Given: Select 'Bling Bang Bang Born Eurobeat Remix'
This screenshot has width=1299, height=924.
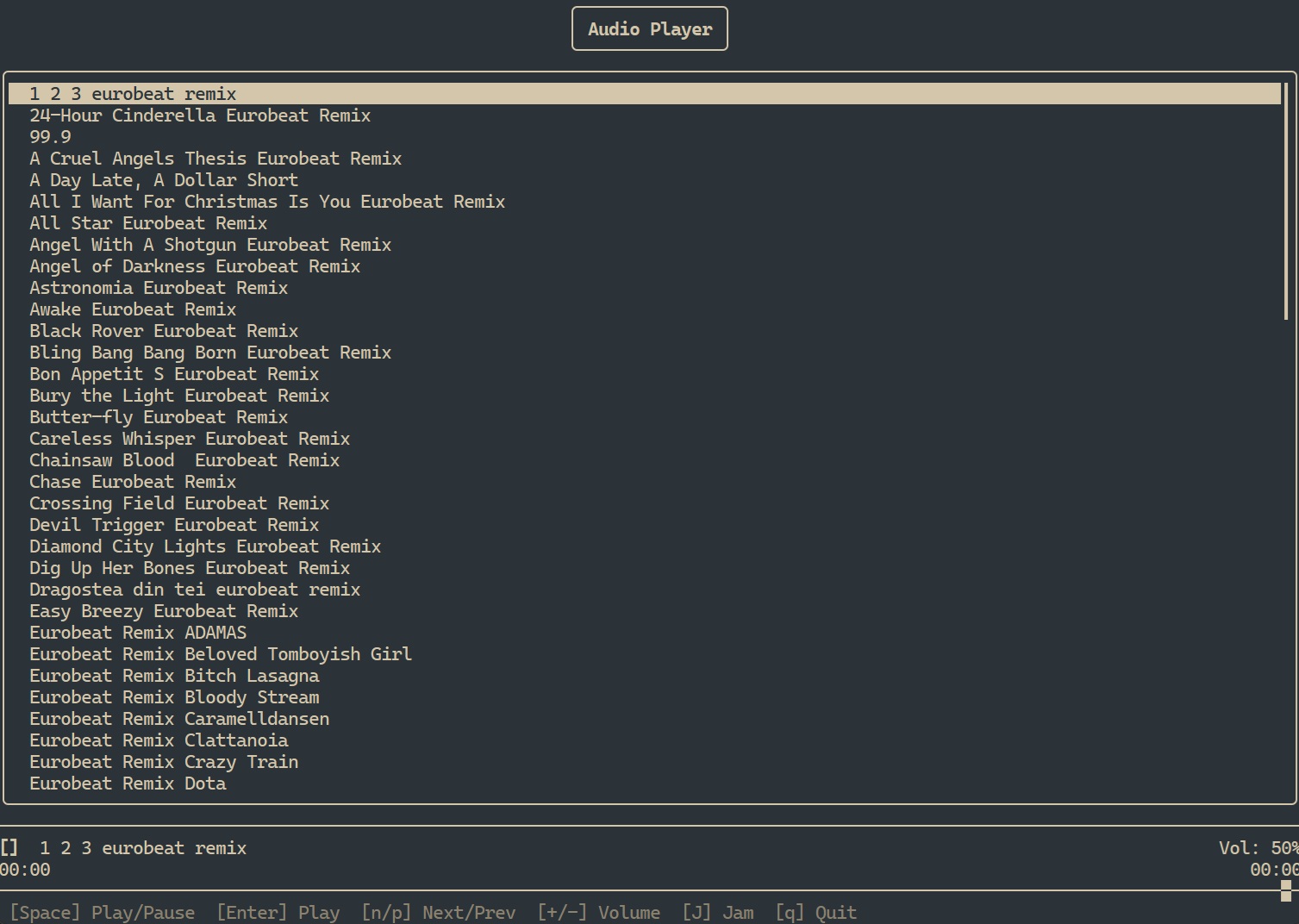Looking at the screenshot, I should pos(209,352).
